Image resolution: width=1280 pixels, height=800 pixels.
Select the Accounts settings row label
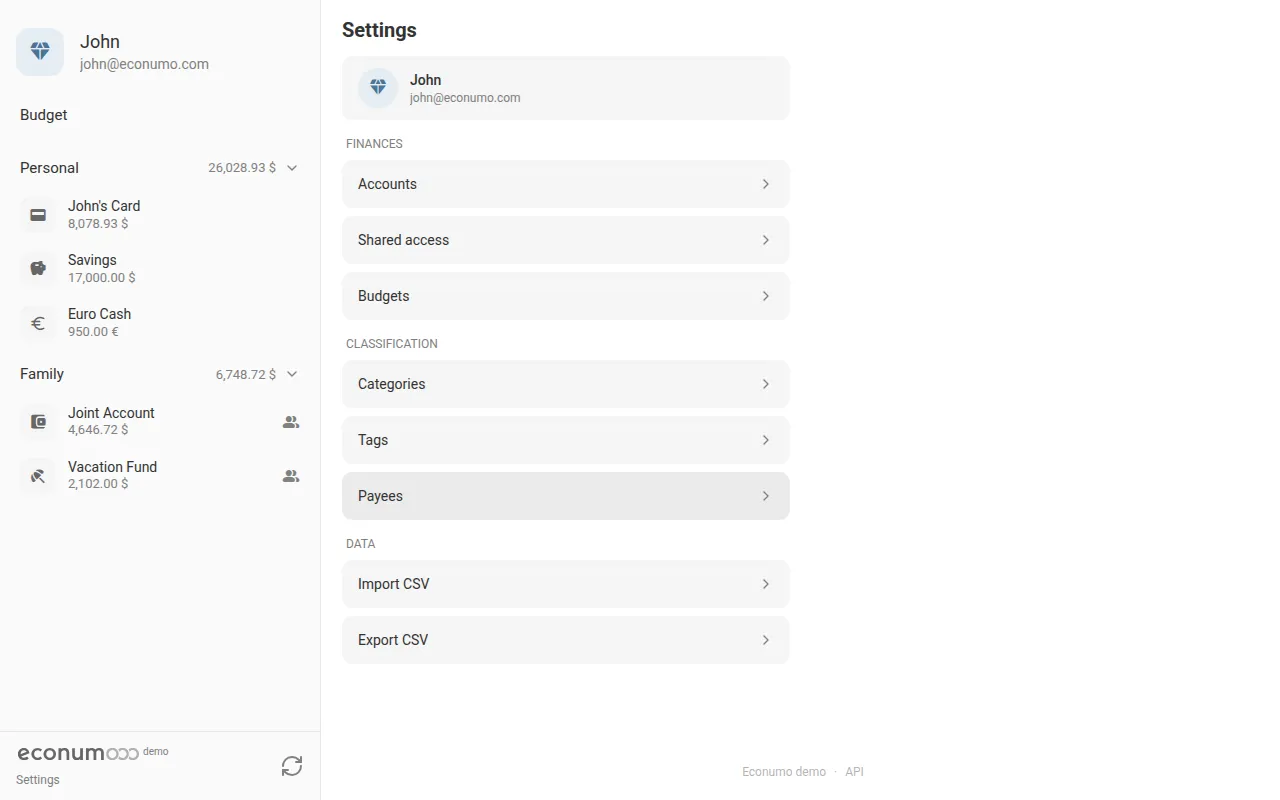[387, 184]
